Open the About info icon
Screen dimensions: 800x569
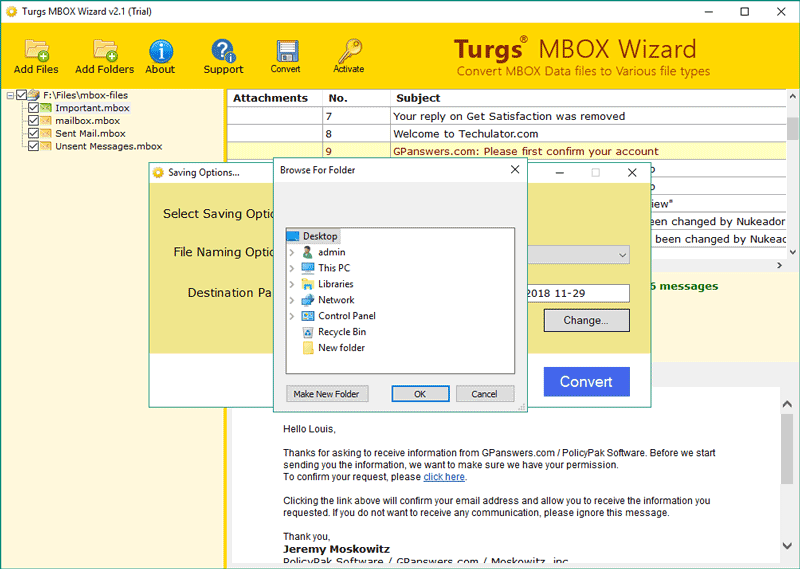pos(161,51)
